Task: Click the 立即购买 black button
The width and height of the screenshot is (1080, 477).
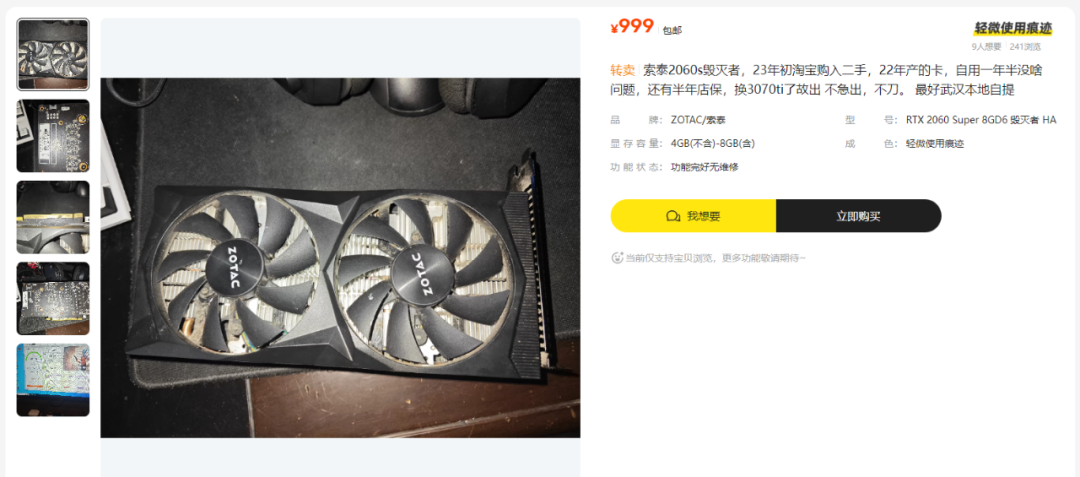Action: click(x=858, y=216)
